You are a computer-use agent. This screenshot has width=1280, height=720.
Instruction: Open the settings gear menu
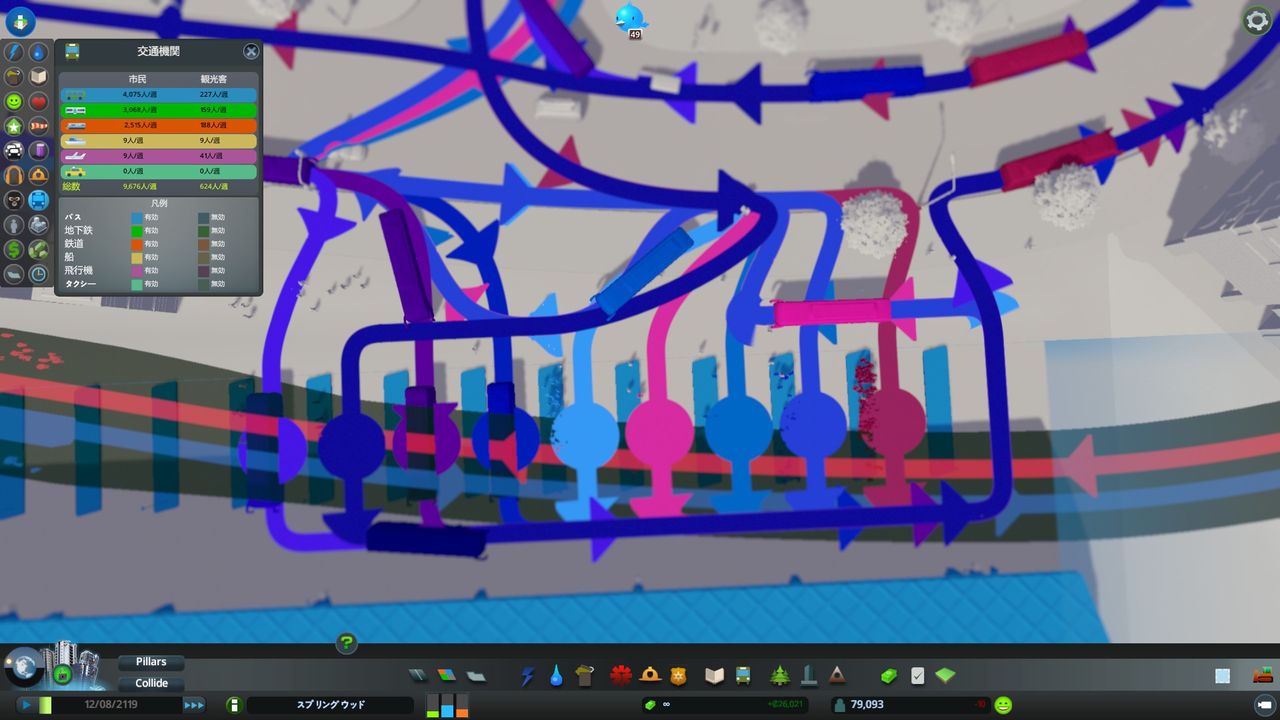click(1257, 20)
